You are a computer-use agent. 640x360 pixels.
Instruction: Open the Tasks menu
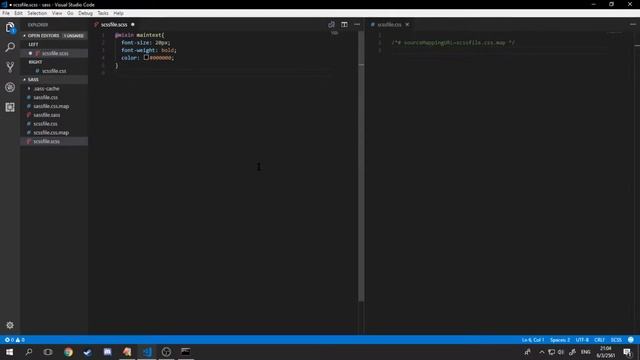[x=103, y=13]
